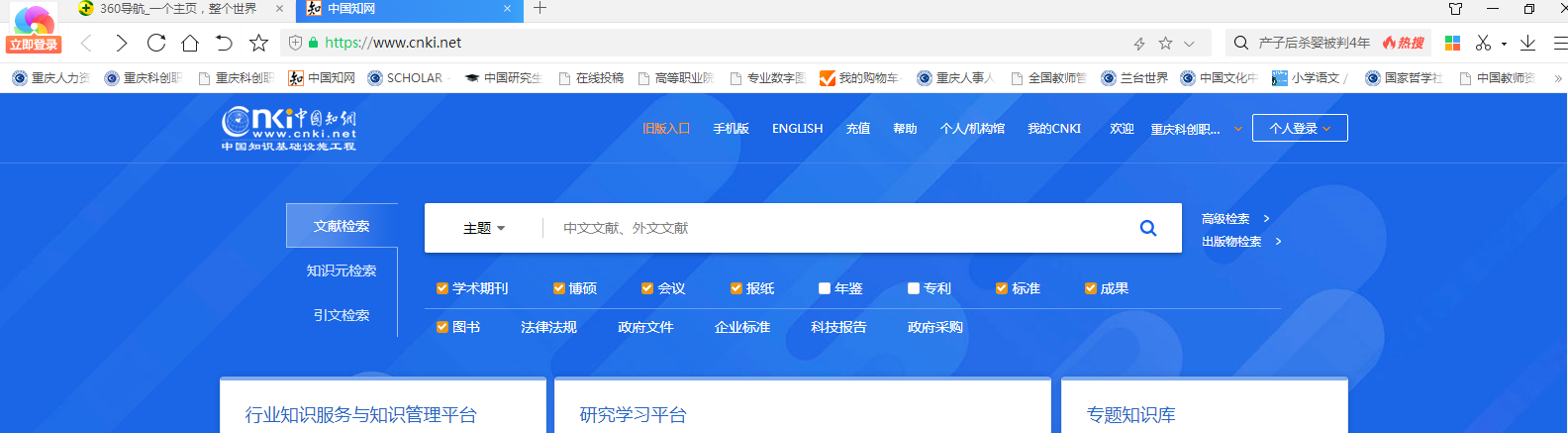Open hot search 热搜 badge
The image size is (1568, 434).
pos(1404,43)
